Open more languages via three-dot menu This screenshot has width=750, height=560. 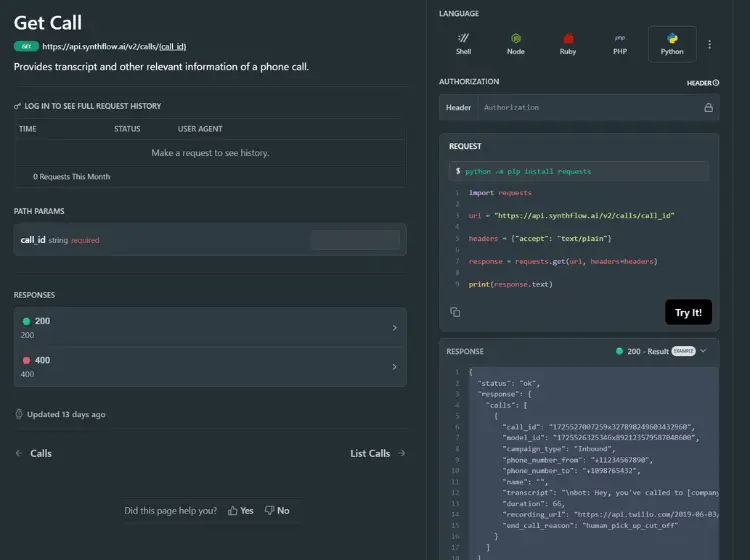coord(709,44)
